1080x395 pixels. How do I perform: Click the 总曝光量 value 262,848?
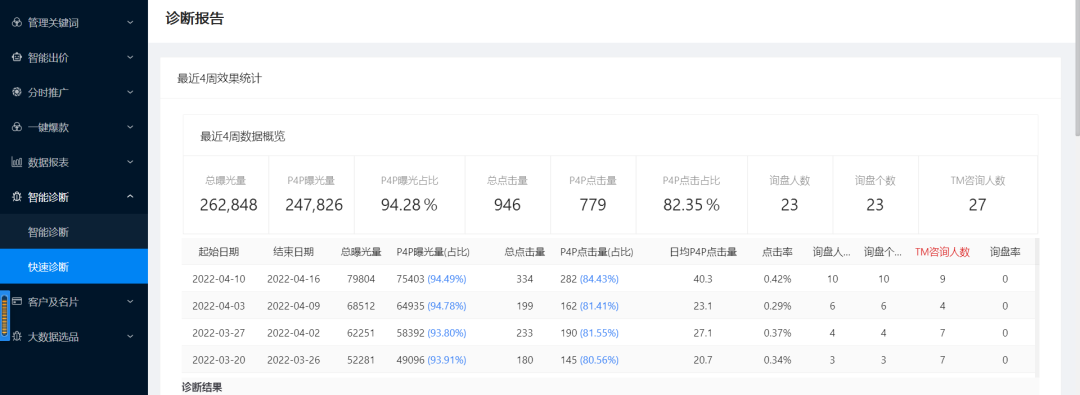coord(229,205)
